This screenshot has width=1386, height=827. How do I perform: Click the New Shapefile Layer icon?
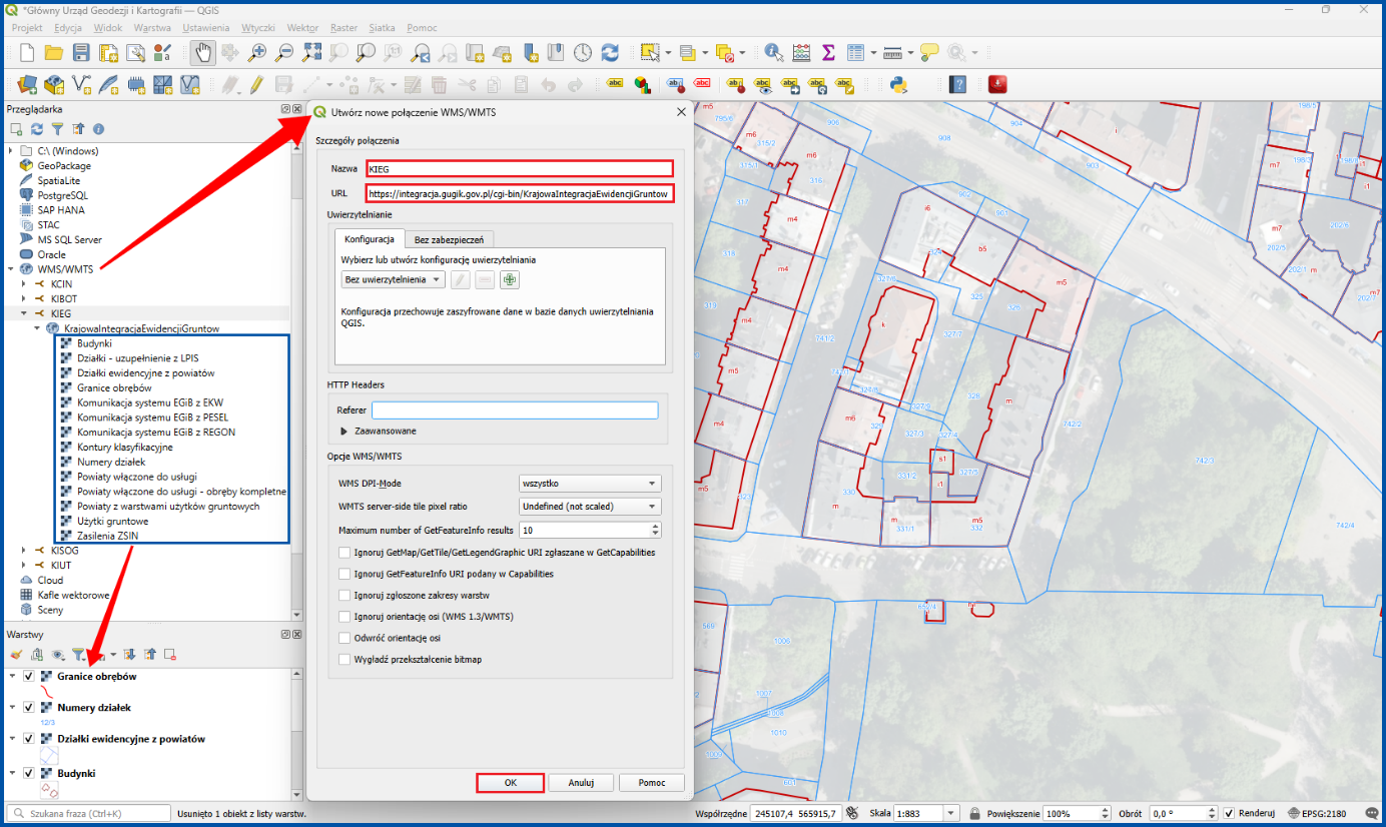(x=80, y=85)
